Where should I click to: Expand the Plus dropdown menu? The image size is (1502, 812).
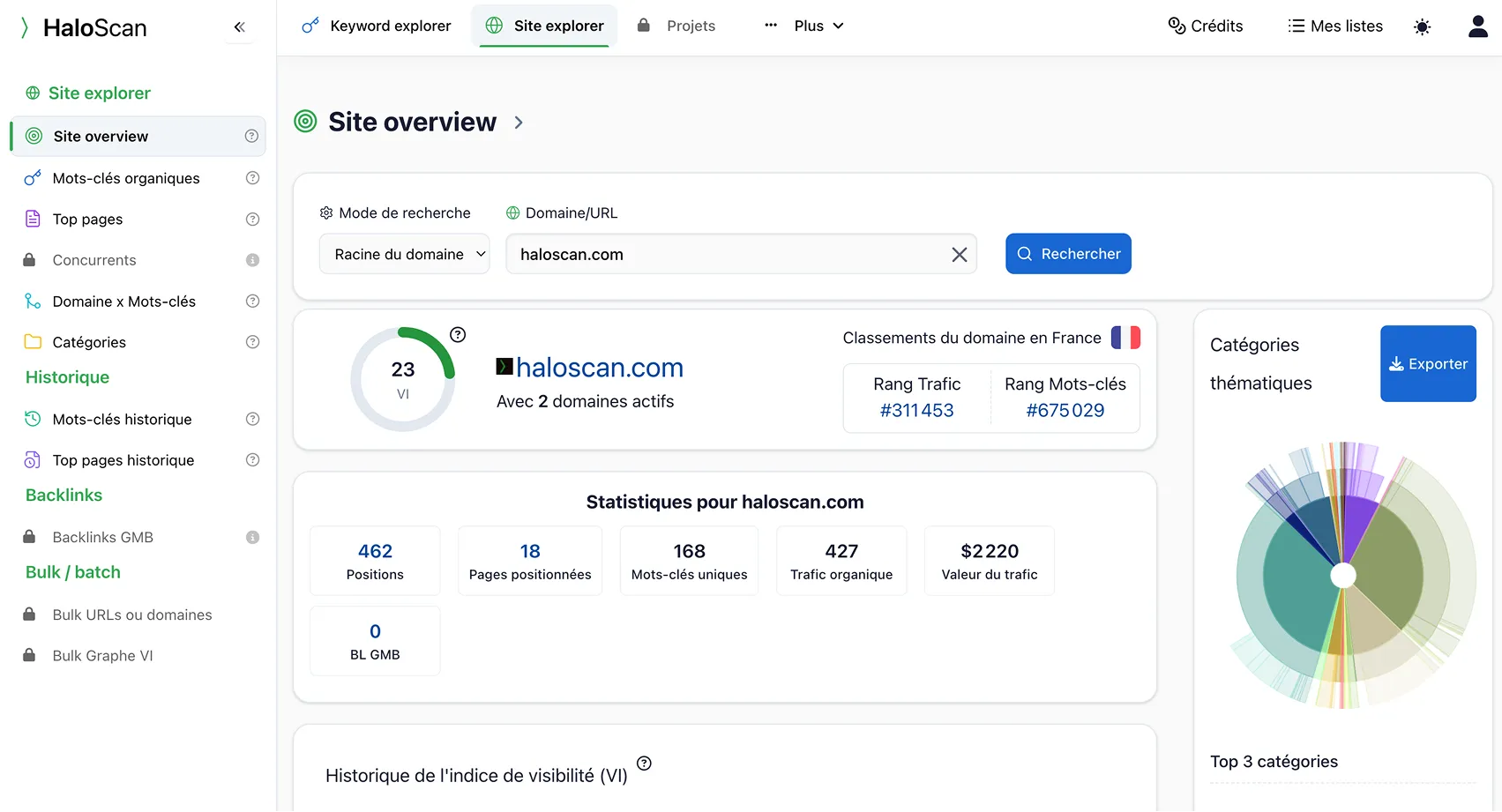tap(804, 26)
